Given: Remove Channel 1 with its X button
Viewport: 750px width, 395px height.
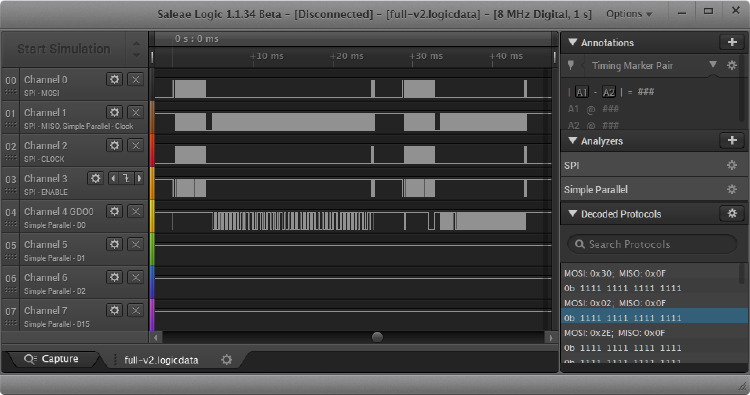Looking at the screenshot, I should [x=136, y=112].
